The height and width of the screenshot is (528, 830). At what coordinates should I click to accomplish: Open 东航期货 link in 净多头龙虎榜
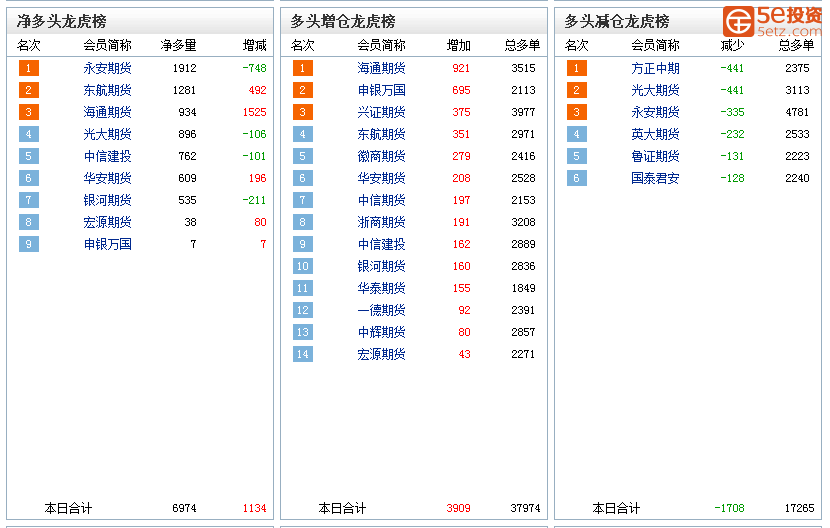107,90
